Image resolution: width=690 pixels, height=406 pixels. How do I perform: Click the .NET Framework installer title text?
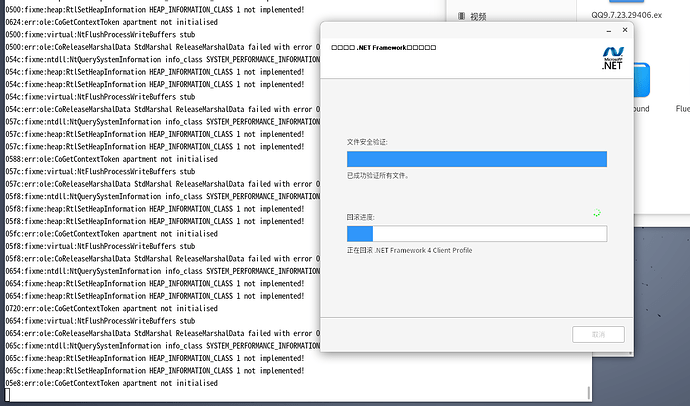pyautogui.click(x=383, y=48)
